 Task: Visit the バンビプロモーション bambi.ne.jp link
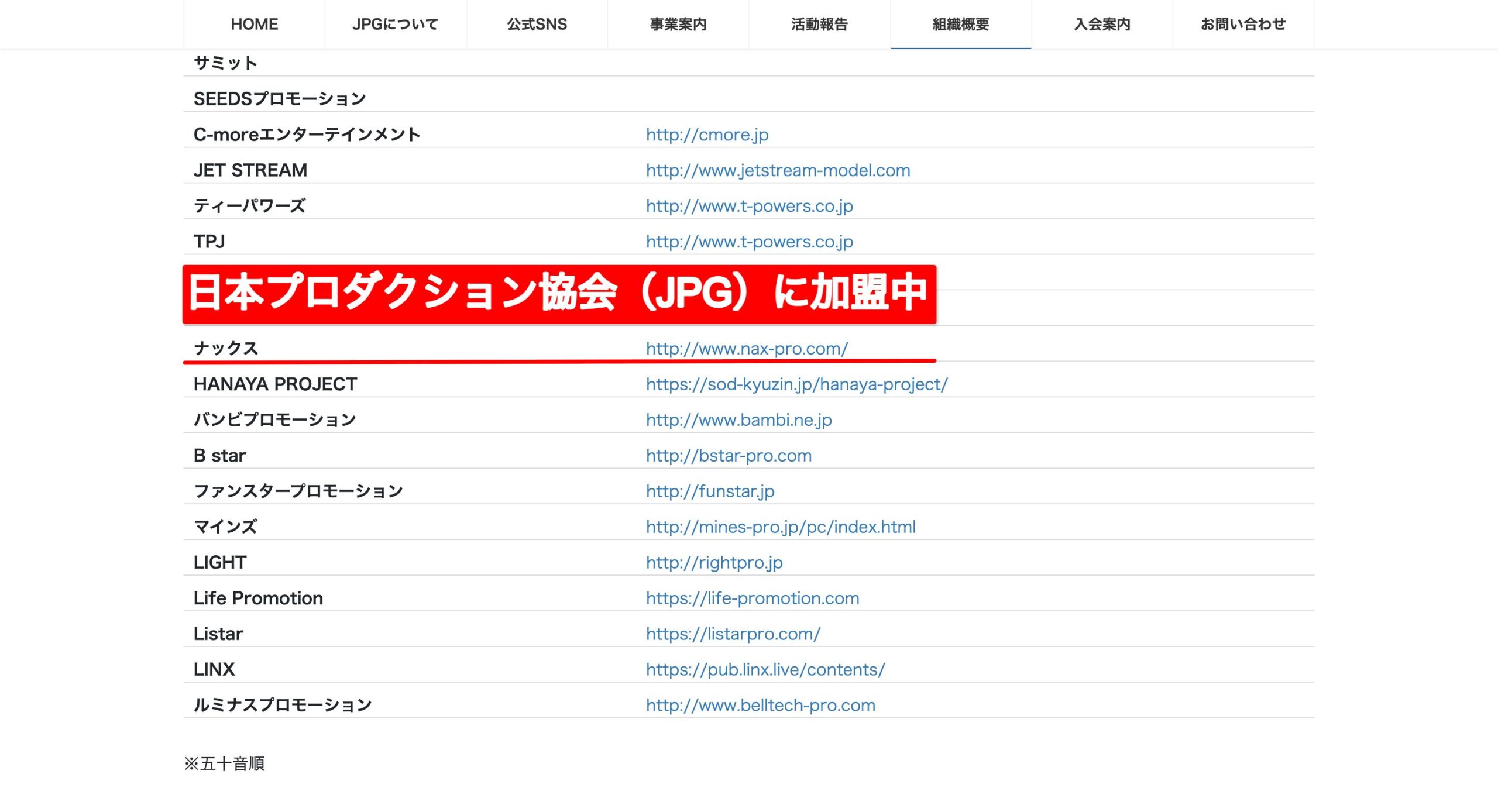(x=739, y=419)
